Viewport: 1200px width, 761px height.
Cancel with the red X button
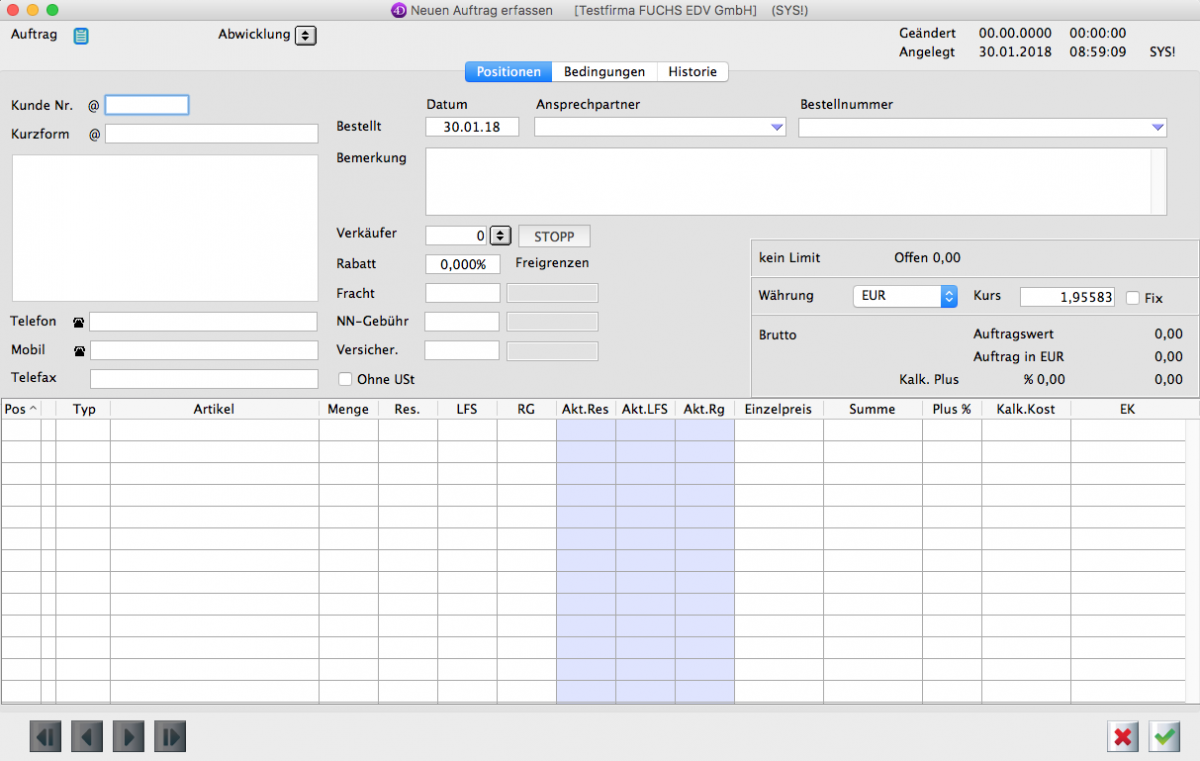pos(1123,737)
